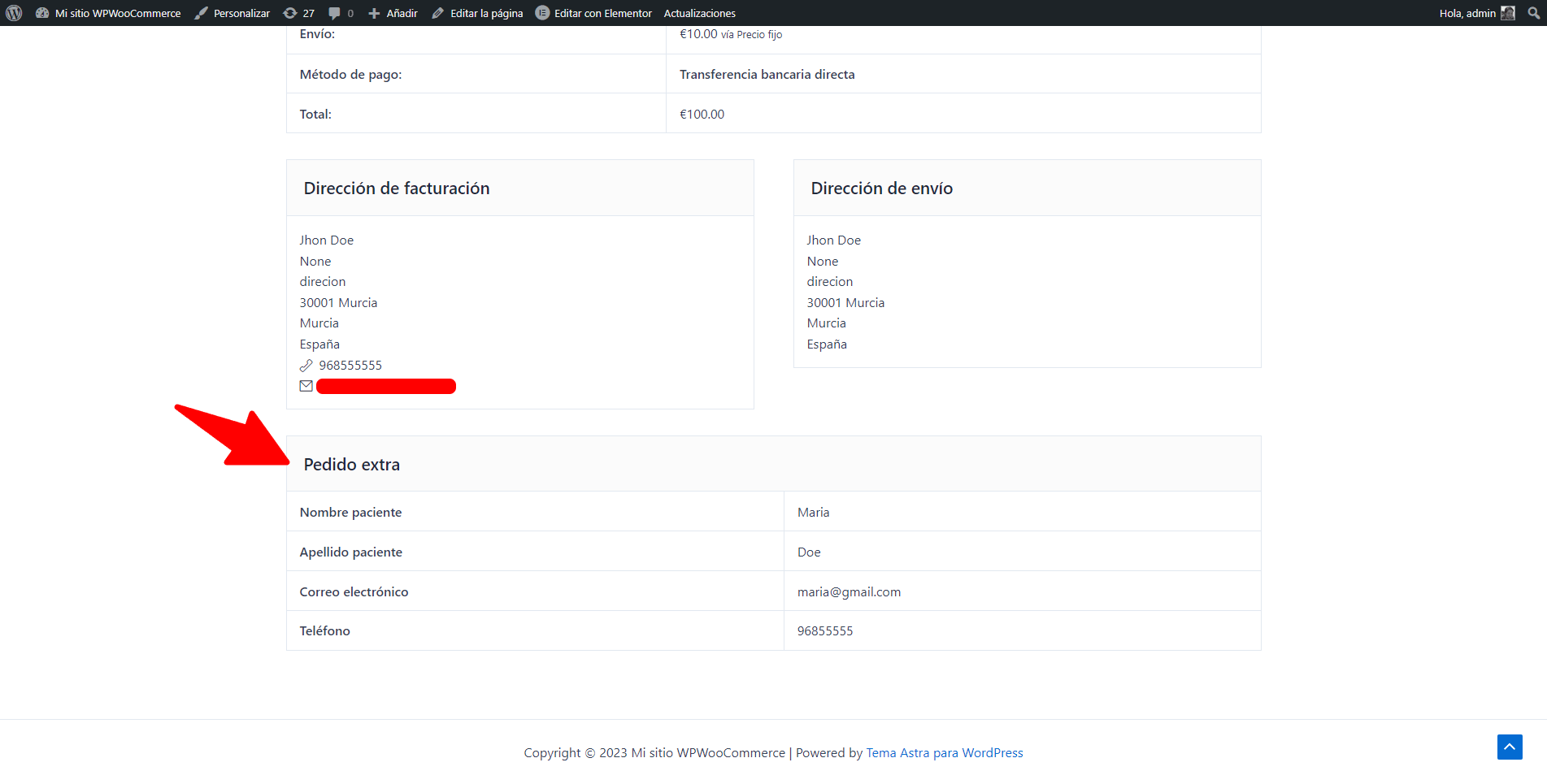Click the phone icon beside 968555555

point(306,366)
